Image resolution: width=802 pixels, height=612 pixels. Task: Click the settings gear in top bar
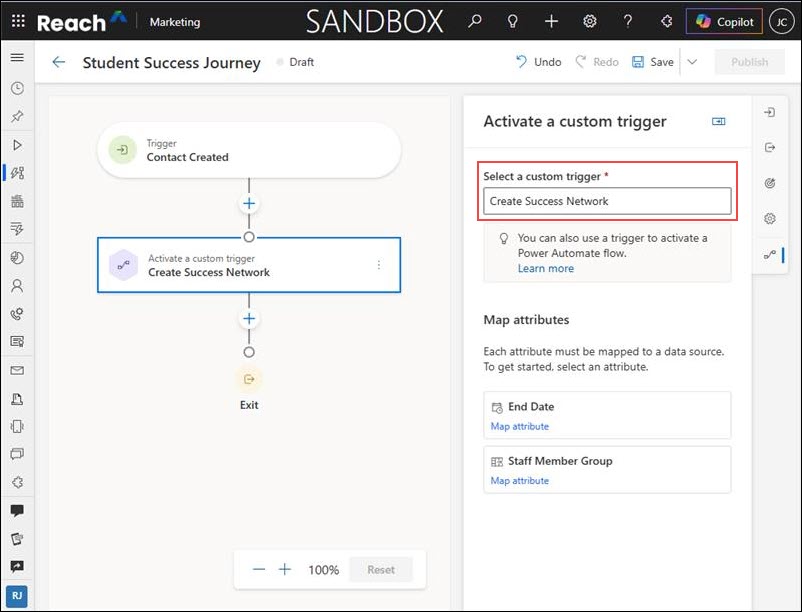coord(590,21)
